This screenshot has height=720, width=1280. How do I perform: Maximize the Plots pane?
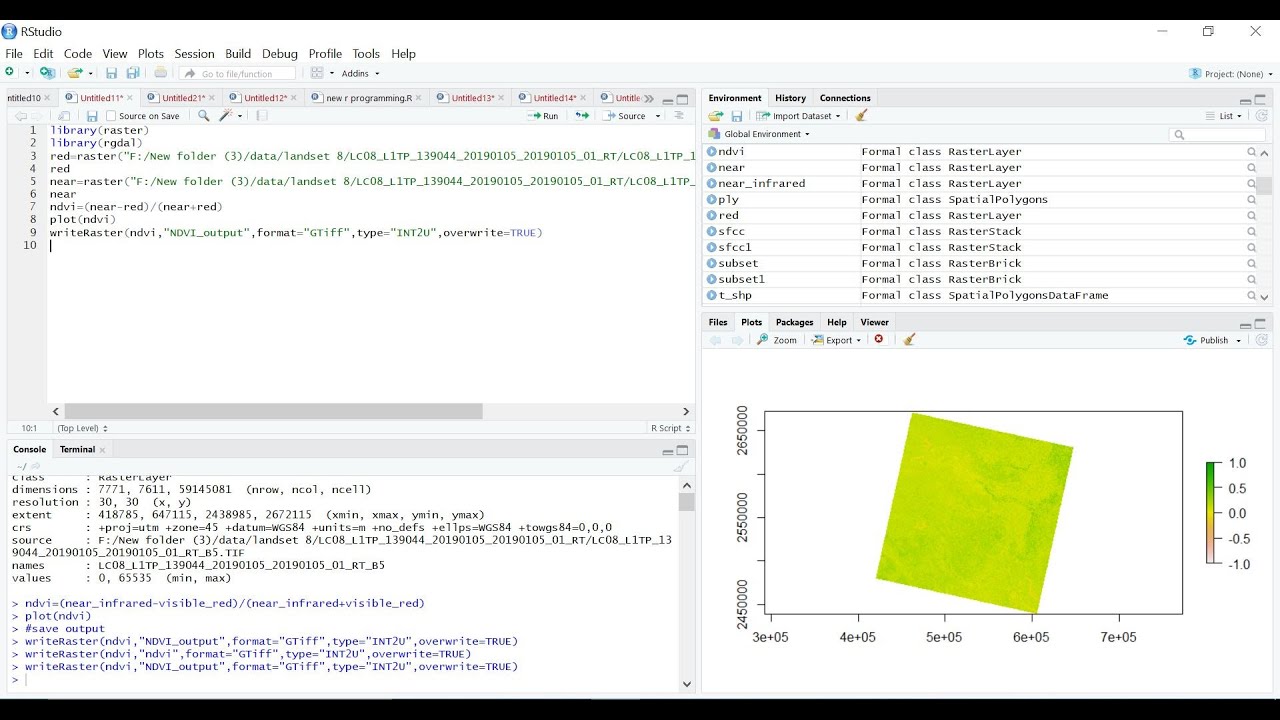(x=1261, y=323)
